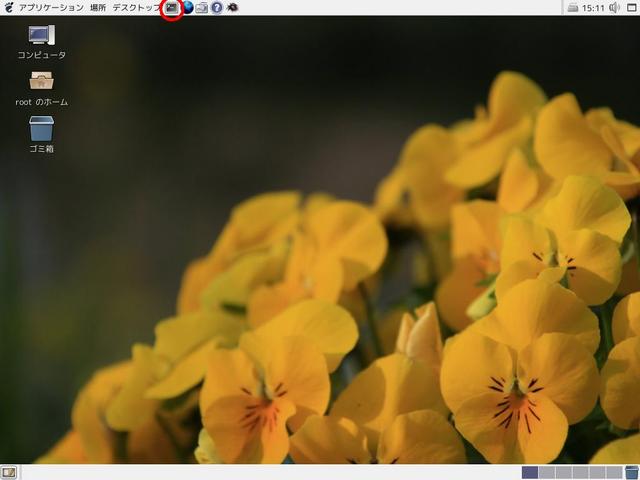Open the trash applet in bottom panel
Screen dimensions: 640x480
pos(632,472)
